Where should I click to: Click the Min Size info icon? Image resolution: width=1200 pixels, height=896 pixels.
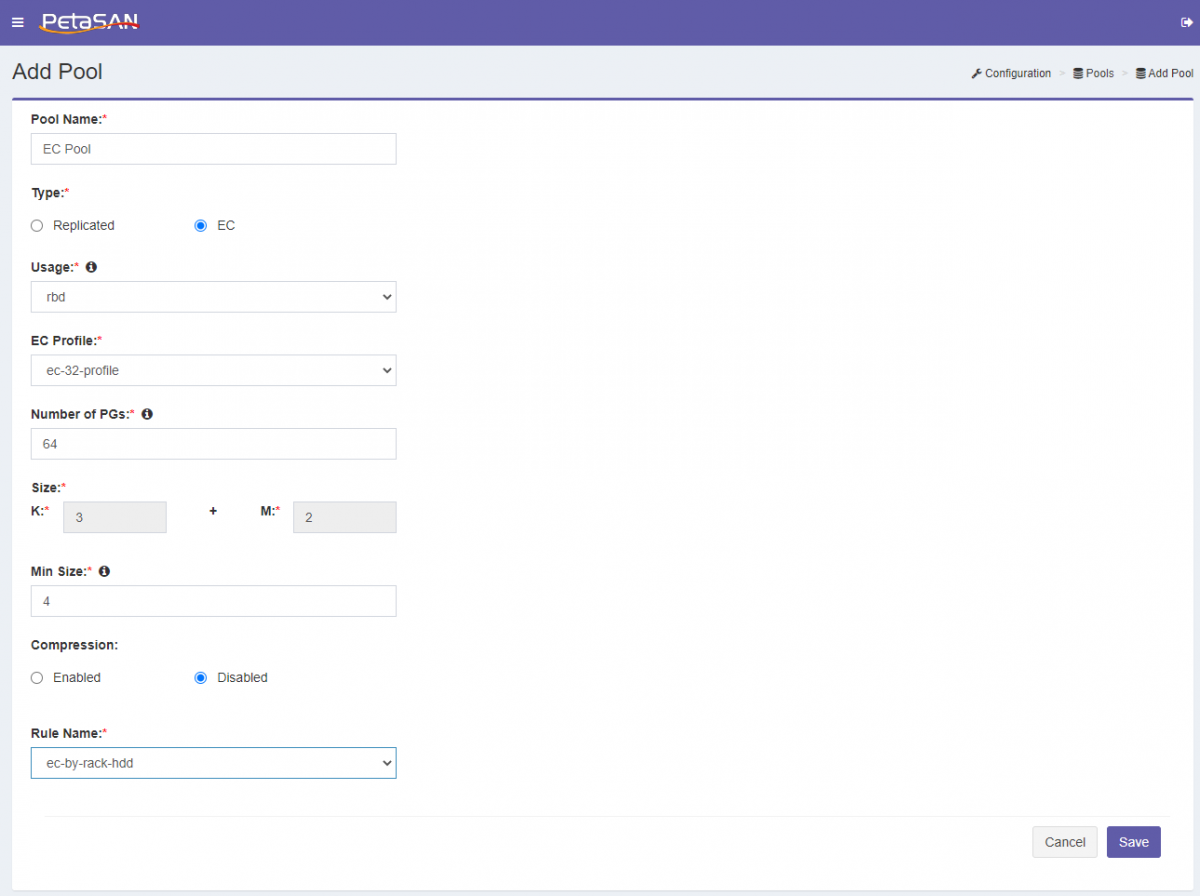[104, 571]
